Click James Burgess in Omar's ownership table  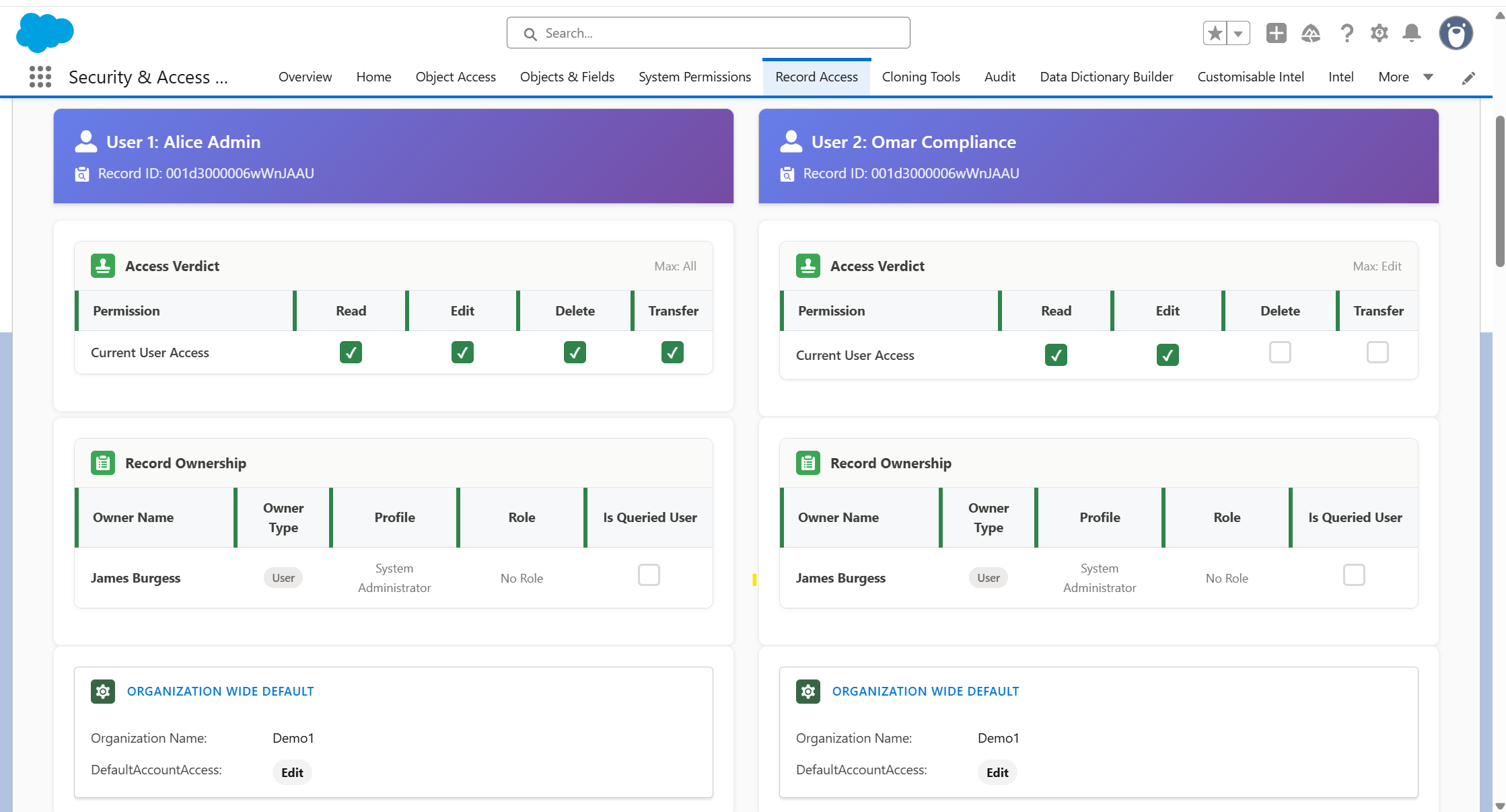pos(840,578)
